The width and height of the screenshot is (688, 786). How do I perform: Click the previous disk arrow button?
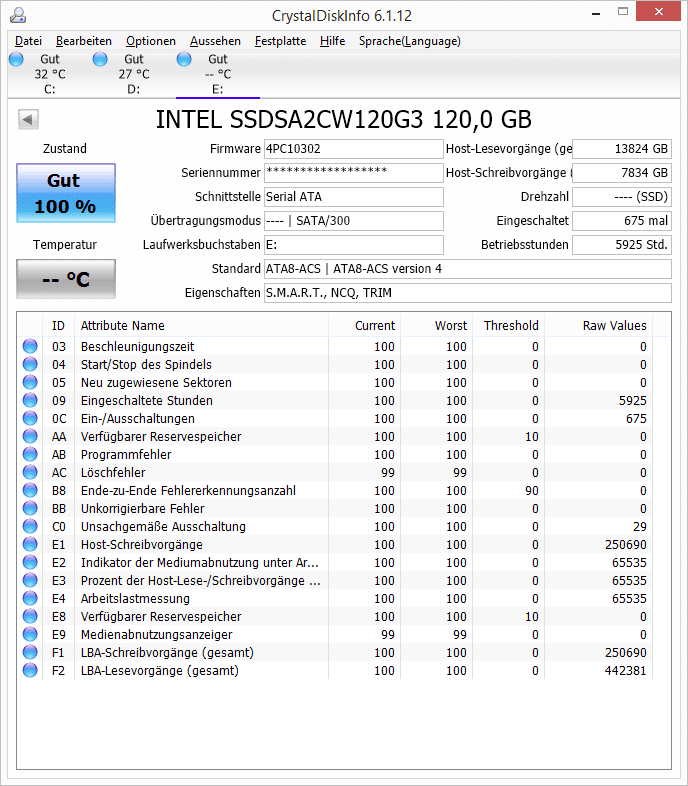28,120
